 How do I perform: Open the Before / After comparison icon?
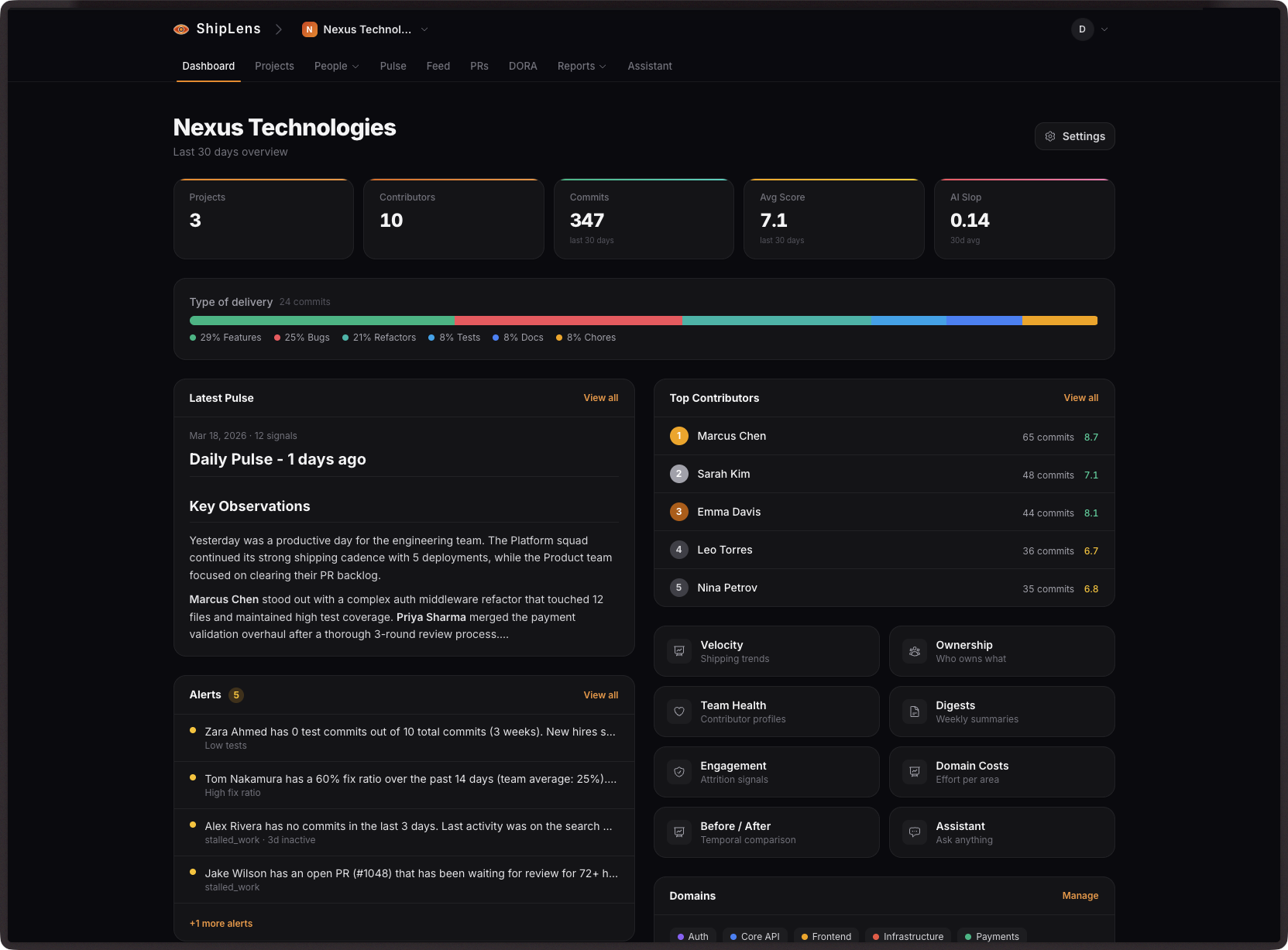(678, 832)
